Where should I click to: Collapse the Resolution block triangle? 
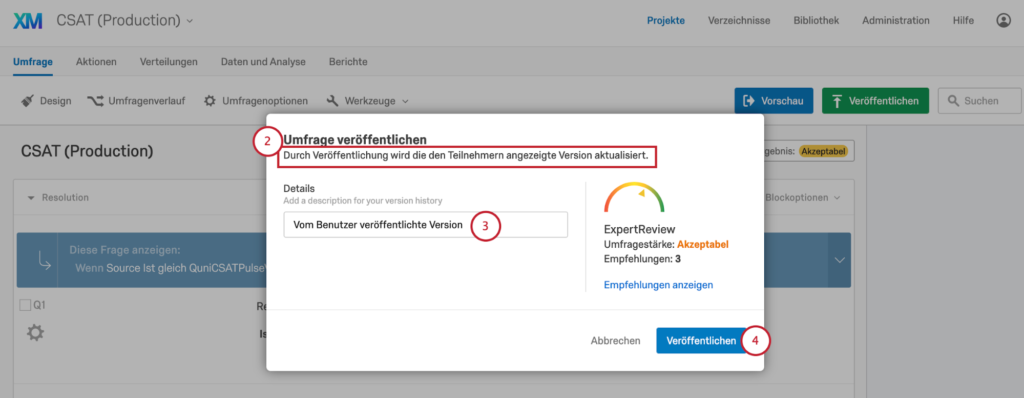point(31,197)
